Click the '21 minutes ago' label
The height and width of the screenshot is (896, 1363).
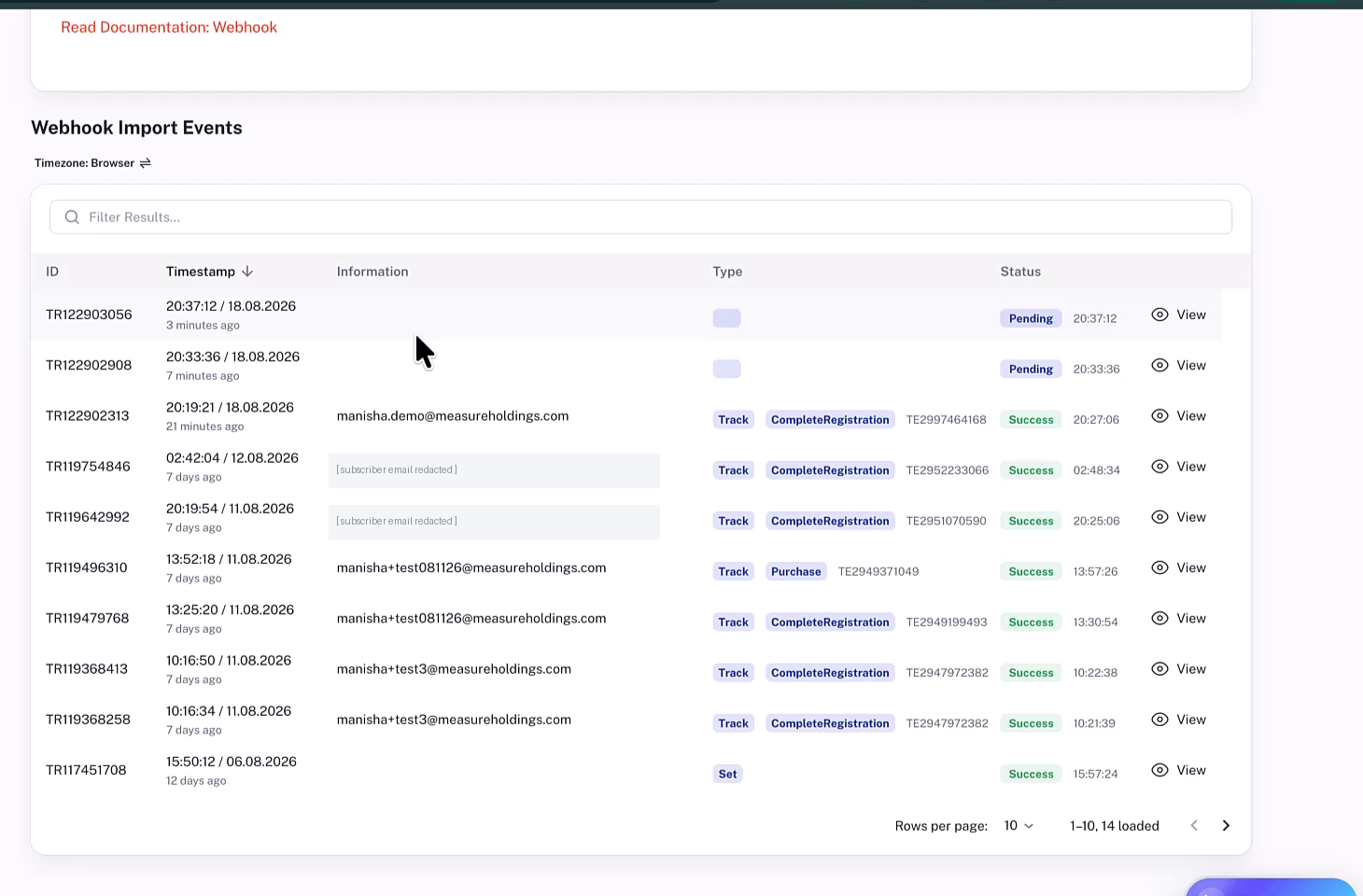pos(204,427)
